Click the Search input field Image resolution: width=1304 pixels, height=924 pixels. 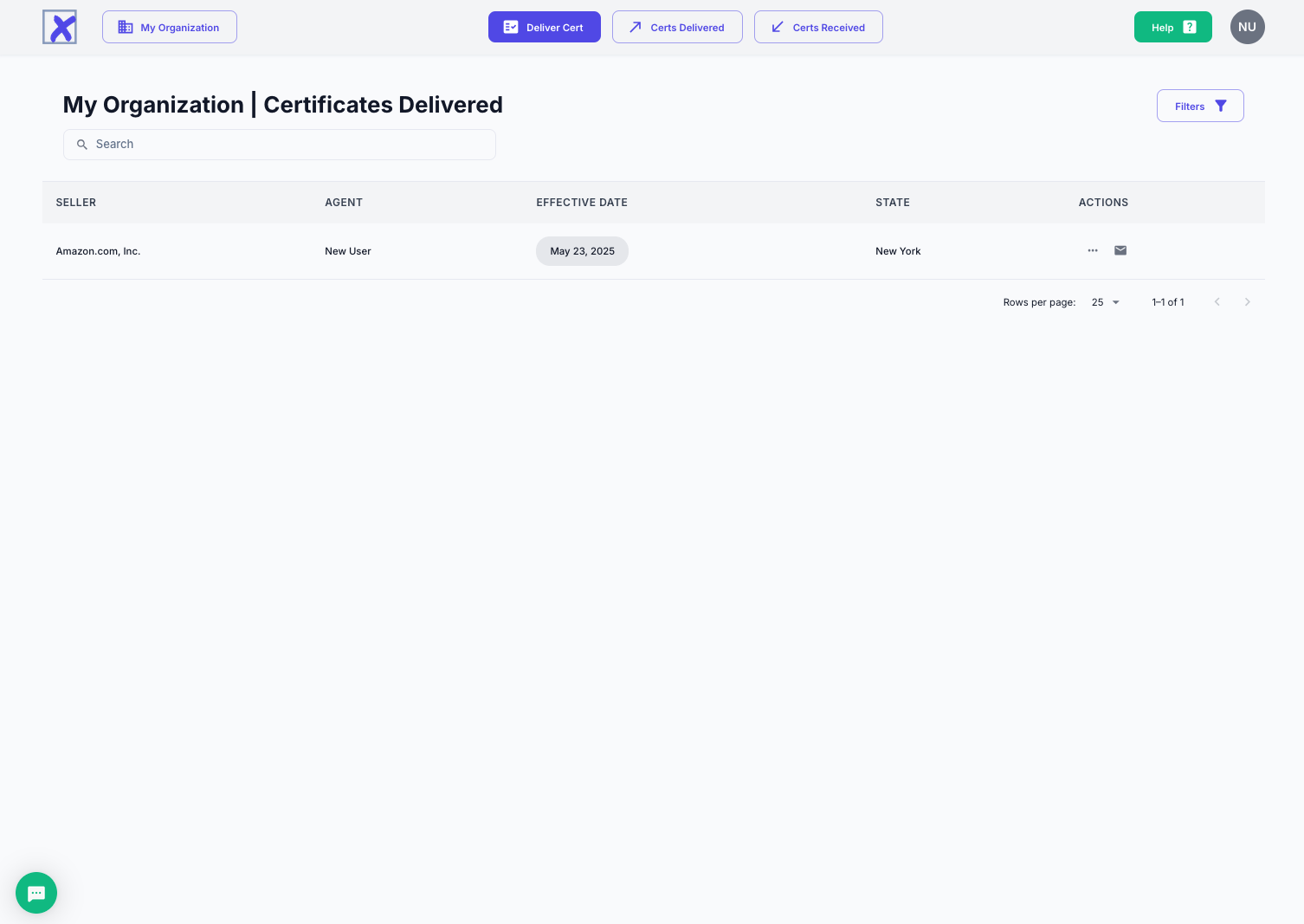286,145
